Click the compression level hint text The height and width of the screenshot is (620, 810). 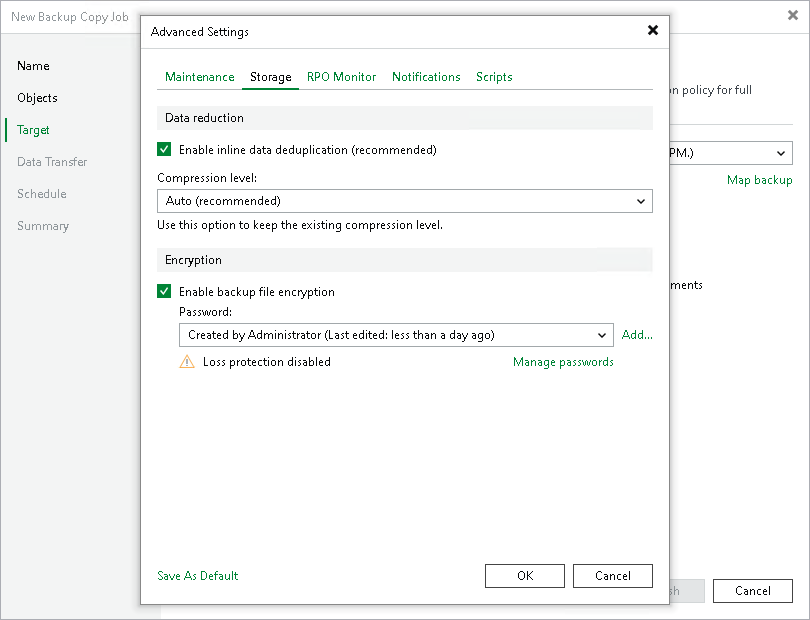point(300,225)
